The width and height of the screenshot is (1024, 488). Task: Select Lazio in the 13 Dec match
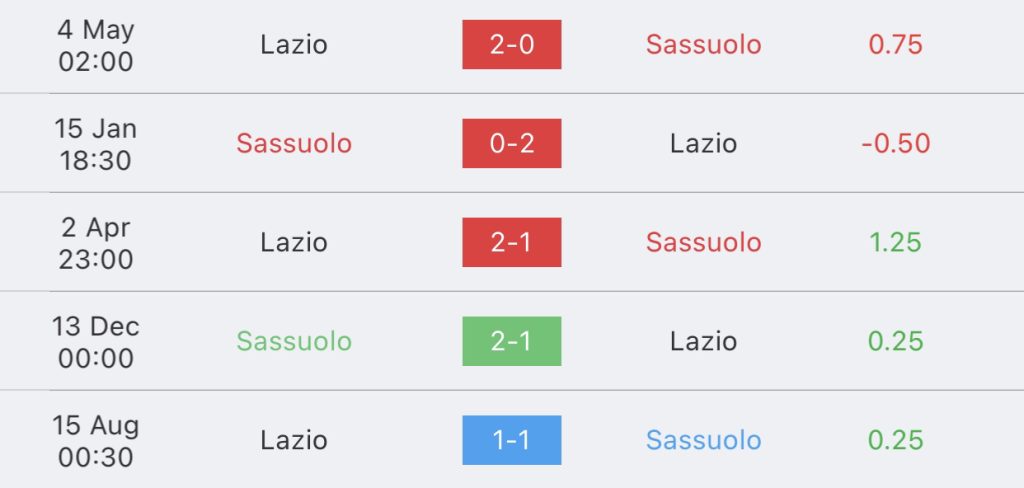tap(703, 341)
